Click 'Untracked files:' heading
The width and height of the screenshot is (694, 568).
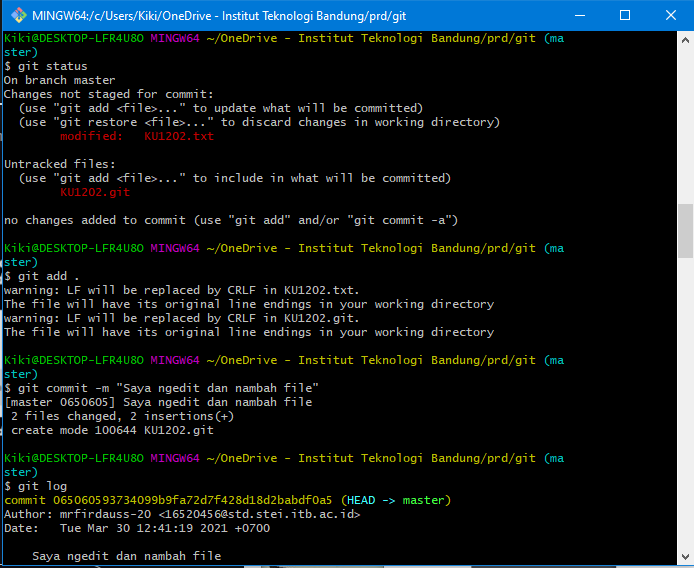click(60, 164)
